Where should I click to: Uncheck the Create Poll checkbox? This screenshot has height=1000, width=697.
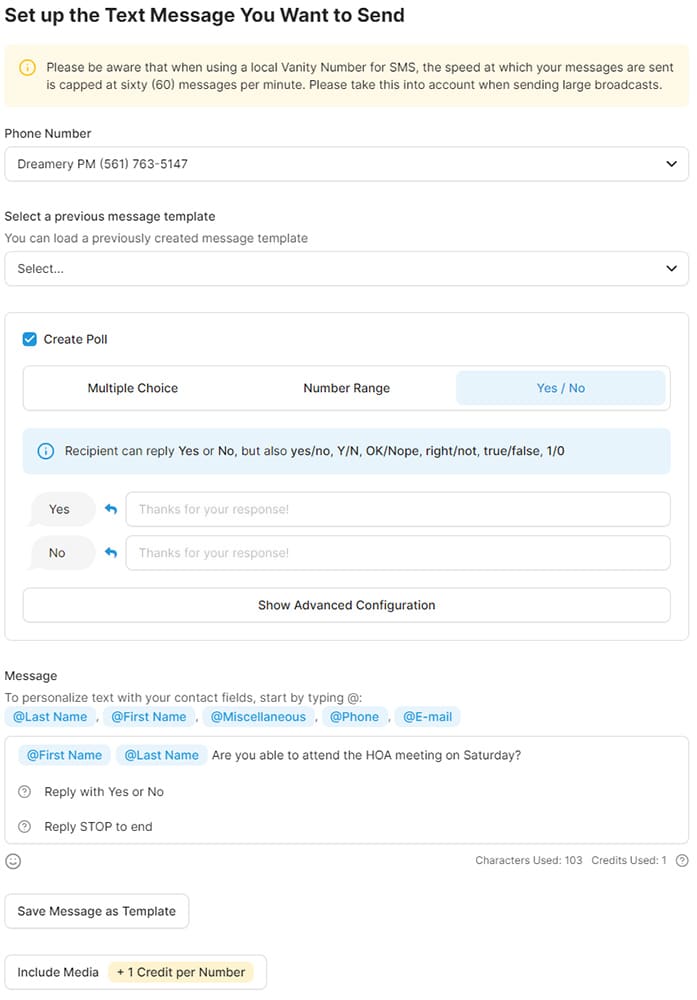(x=30, y=339)
